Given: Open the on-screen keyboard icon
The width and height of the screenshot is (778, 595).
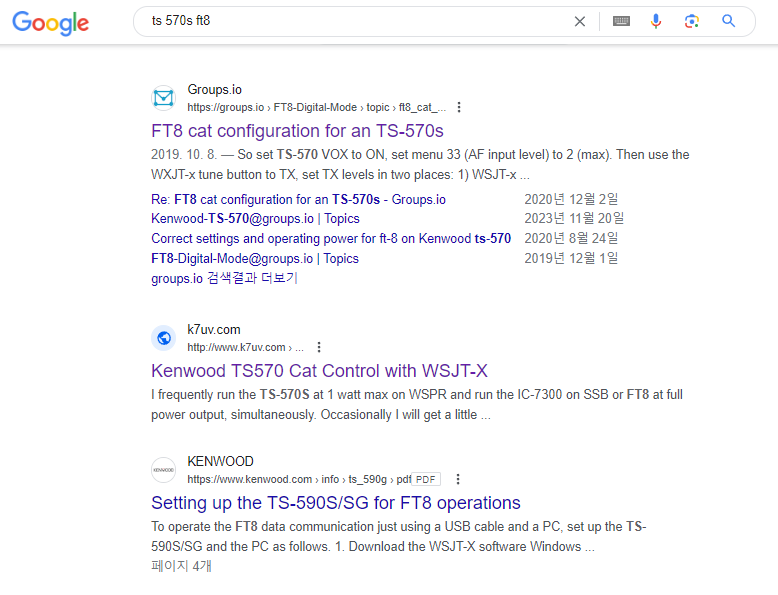Looking at the screenshot, I should pyautogui.click(x=621, y=21).
